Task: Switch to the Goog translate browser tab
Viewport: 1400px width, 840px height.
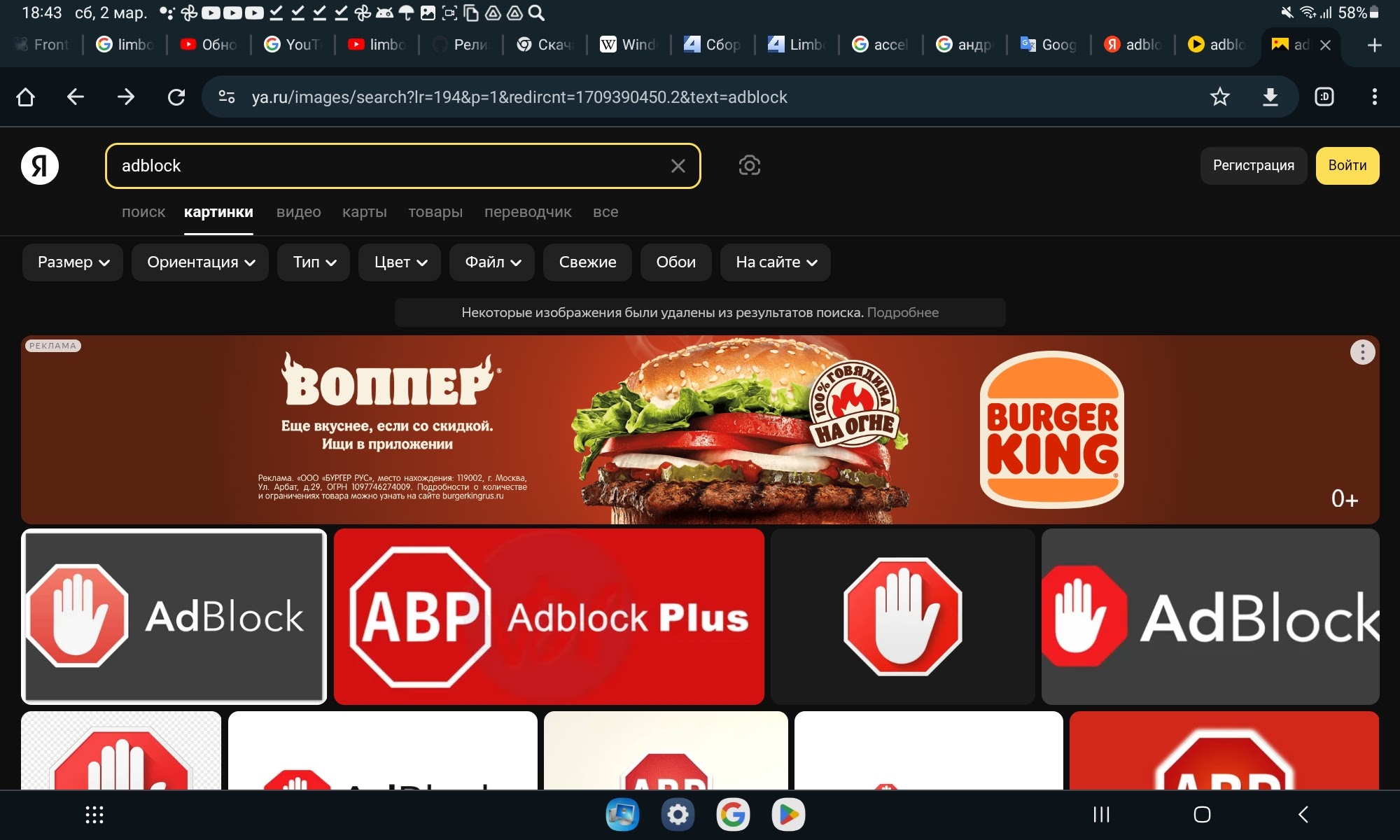Action: pyautogui.click(x=1049, y=45)
